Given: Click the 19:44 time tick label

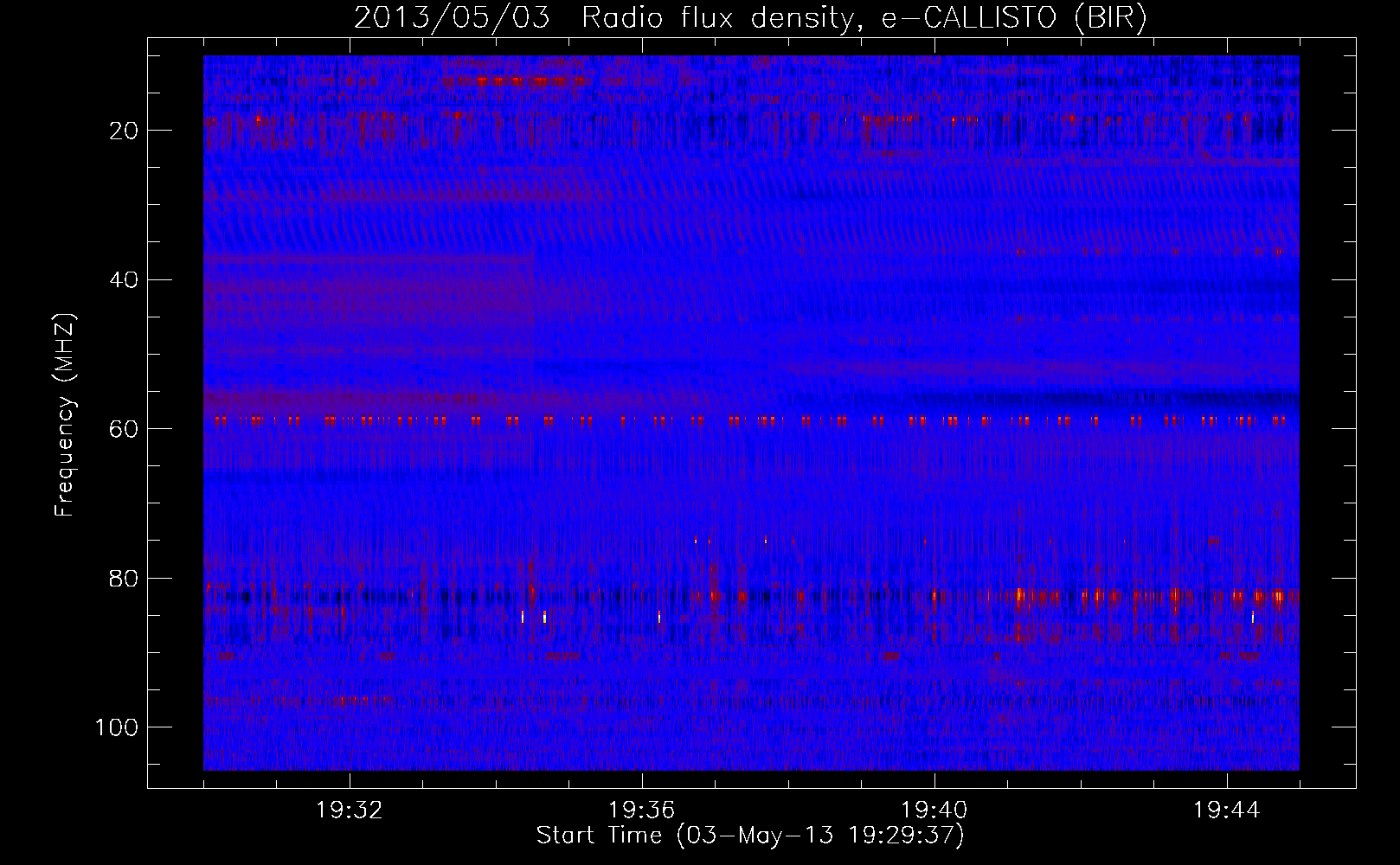Looking at the screenshot, I should tap(1227, 811).
